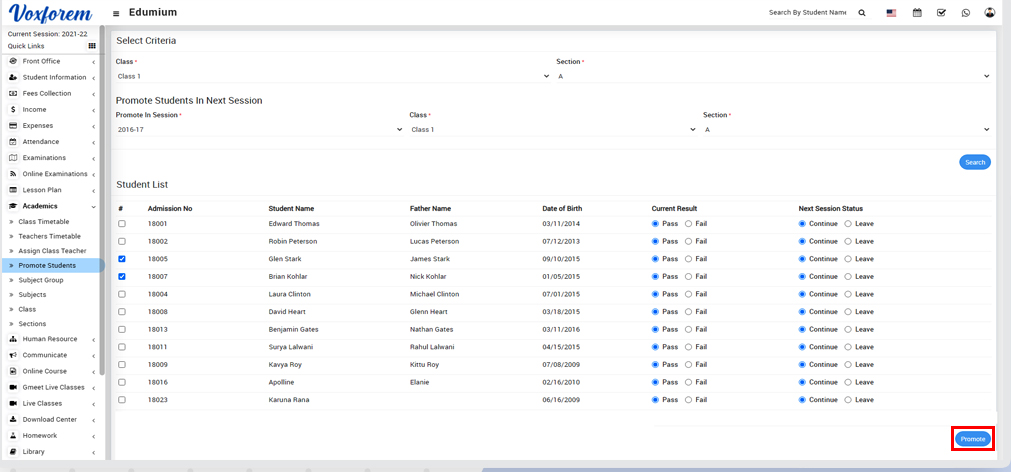Select Fail for Robin Peterson
1011x472 pixels.
[688, 241]
